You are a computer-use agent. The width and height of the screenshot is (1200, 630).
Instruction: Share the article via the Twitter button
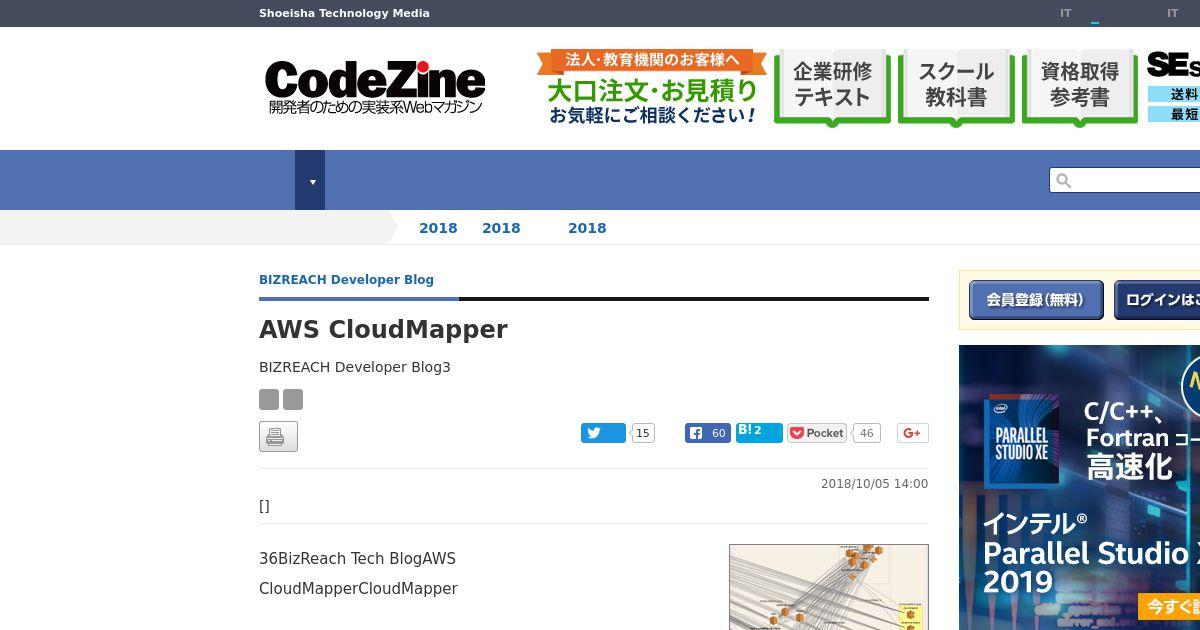(x=603, y=433)
